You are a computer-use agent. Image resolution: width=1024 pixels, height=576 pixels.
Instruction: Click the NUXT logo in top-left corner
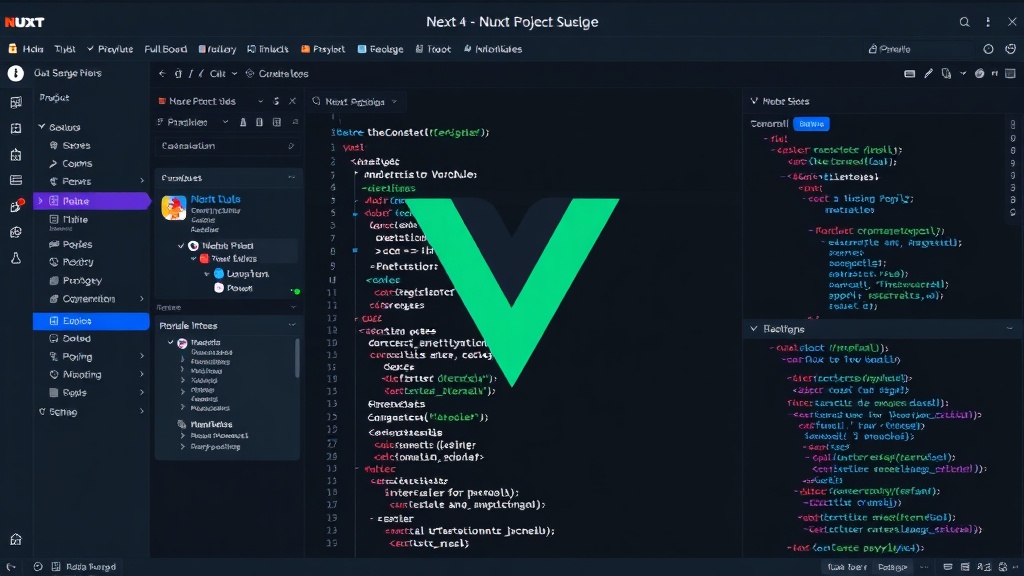point(24,22)
